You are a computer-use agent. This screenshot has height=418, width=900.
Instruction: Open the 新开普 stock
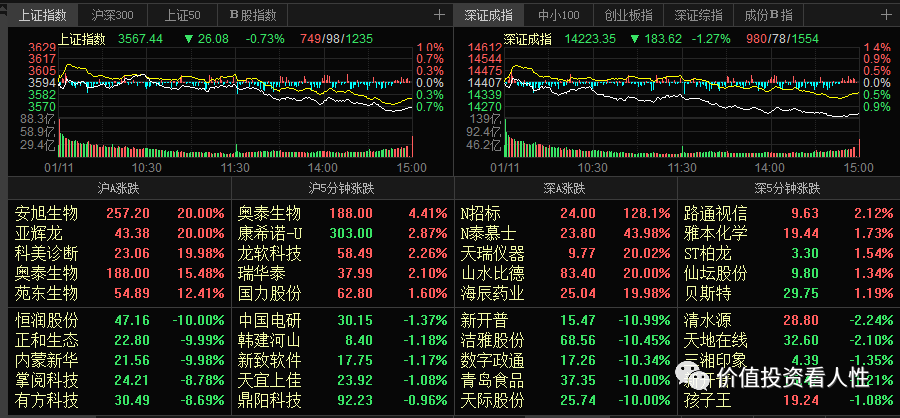[x=565, y=320]
